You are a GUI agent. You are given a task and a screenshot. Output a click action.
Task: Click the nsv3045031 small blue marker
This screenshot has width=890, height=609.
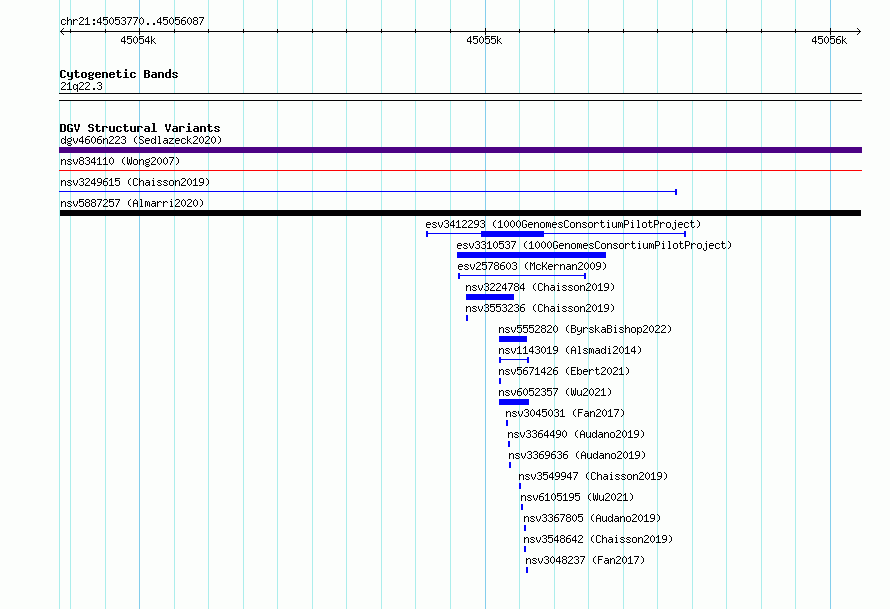click(x=507, y=423)
